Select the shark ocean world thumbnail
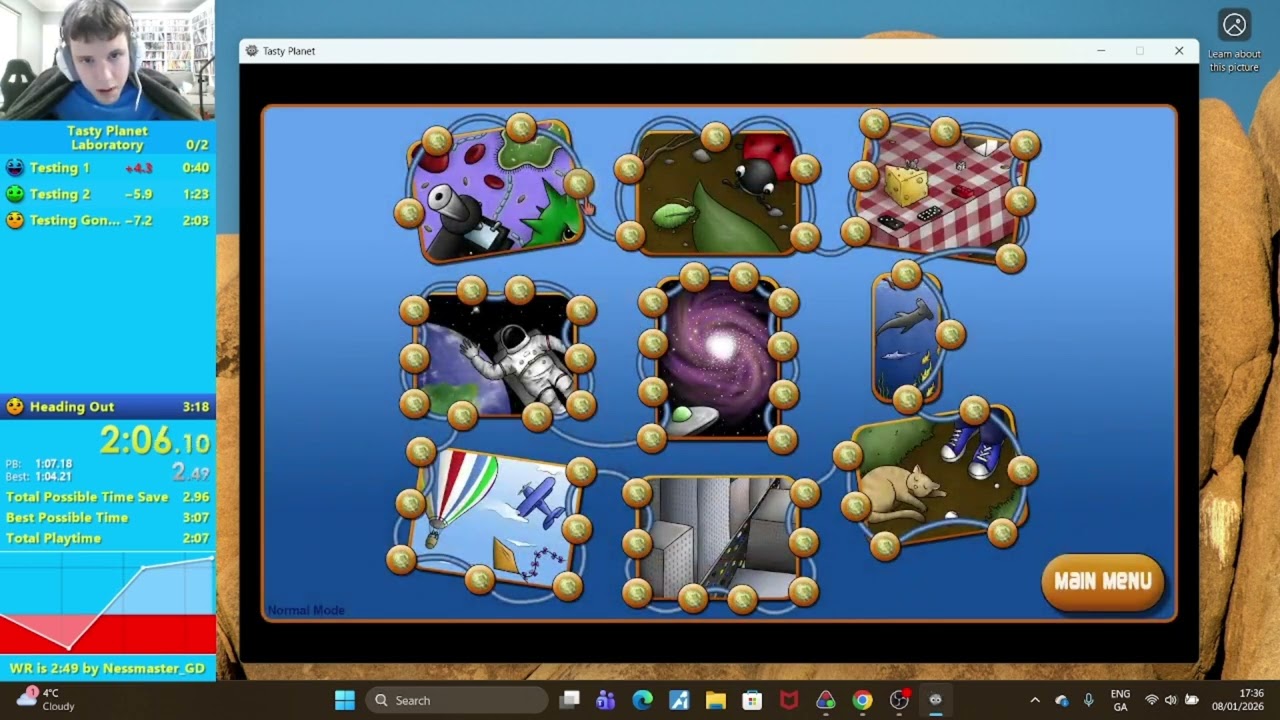Screen dimensions: 1280x720 (x=908, y=337)
